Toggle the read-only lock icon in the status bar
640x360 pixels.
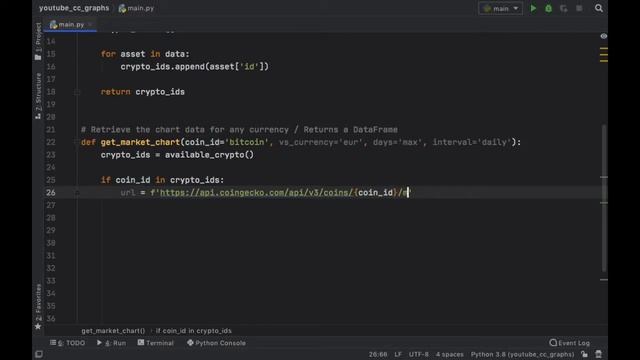coord(584,354)
